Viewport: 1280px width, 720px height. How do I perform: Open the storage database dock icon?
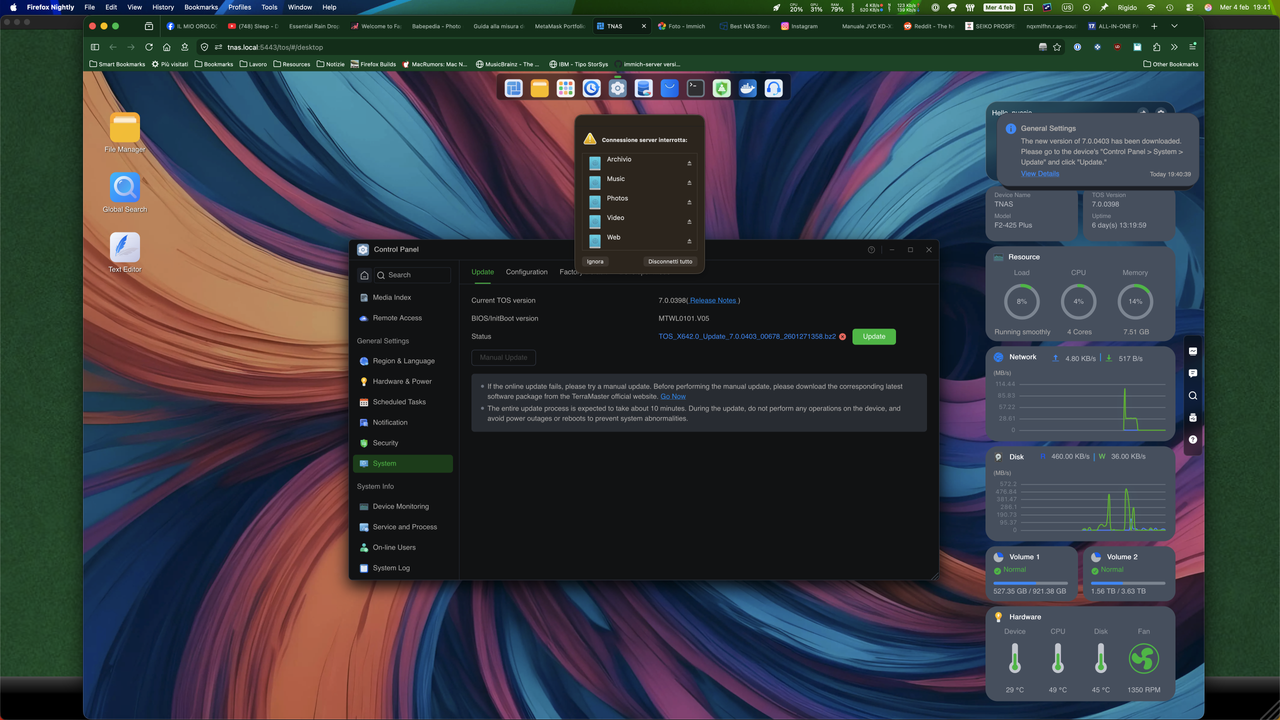[644, 88]
